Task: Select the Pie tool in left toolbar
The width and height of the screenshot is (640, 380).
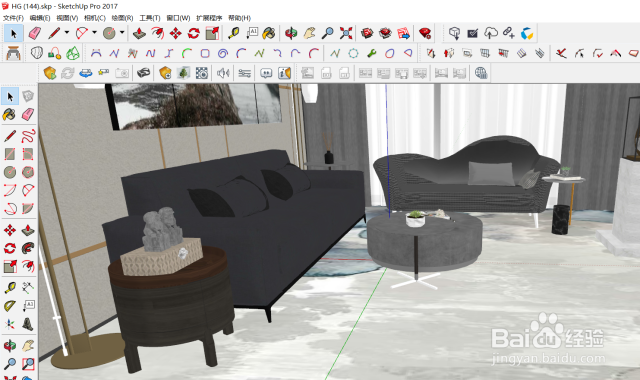Action: [28, 209]
